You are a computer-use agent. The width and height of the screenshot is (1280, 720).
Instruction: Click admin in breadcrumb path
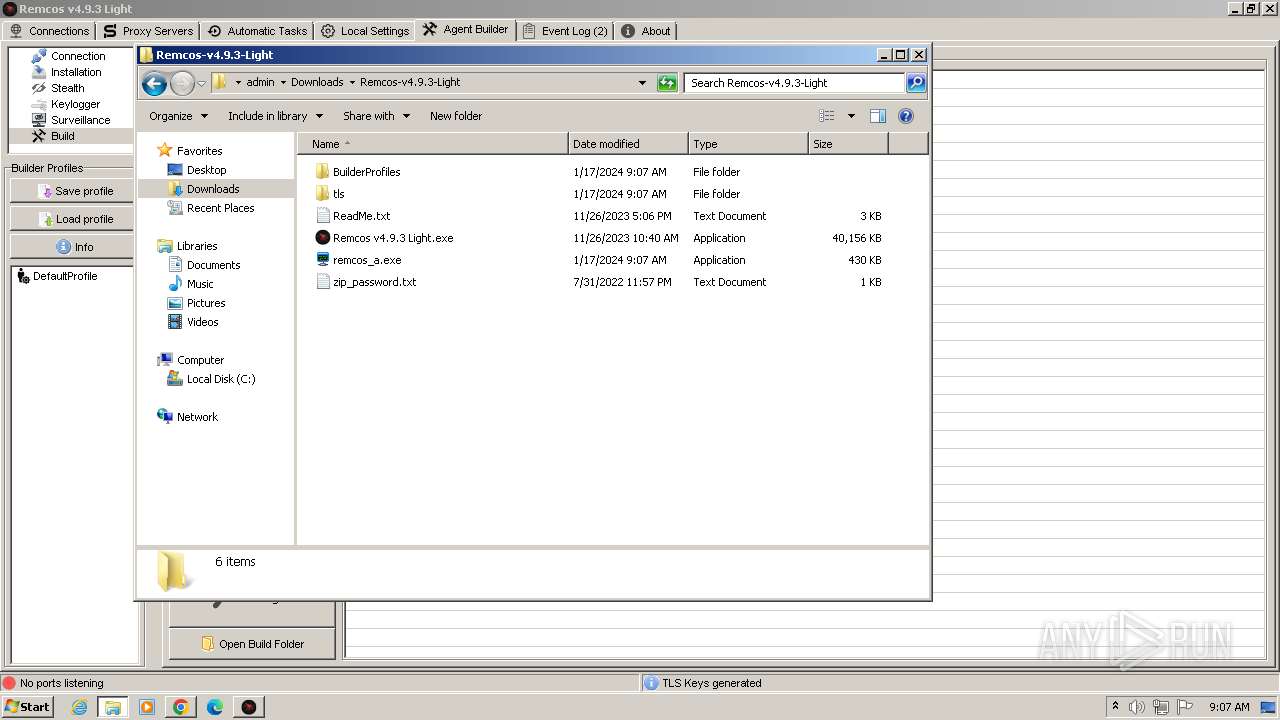pos(260,83)
